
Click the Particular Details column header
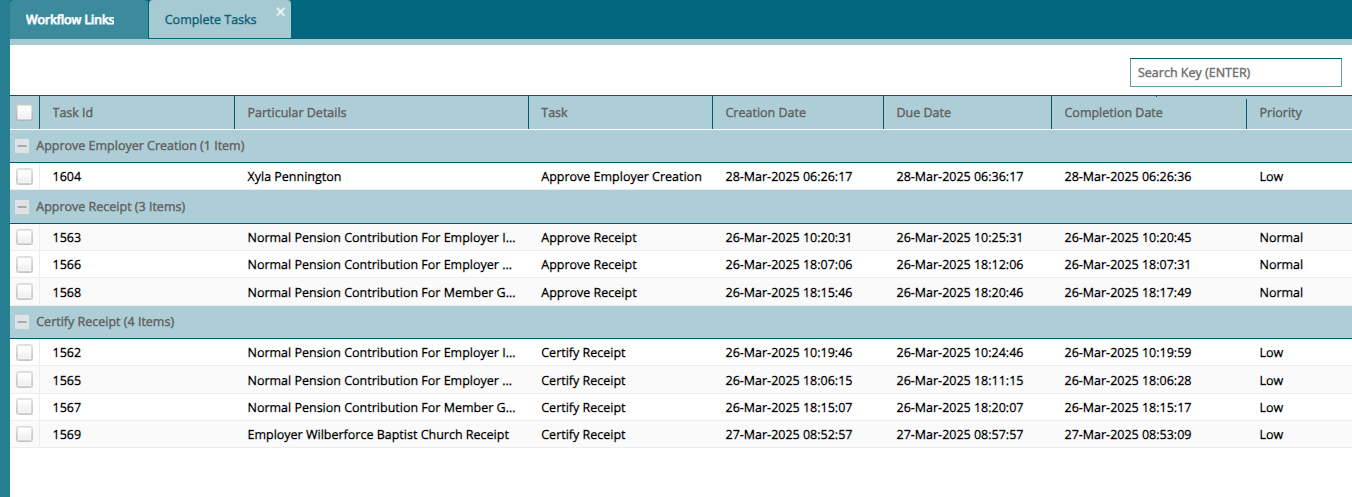[297, 113]
